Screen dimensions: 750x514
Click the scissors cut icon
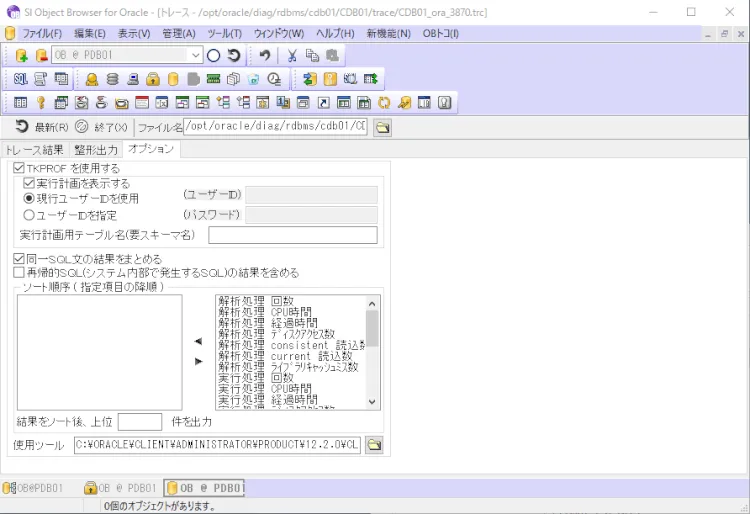coord(292,55)
